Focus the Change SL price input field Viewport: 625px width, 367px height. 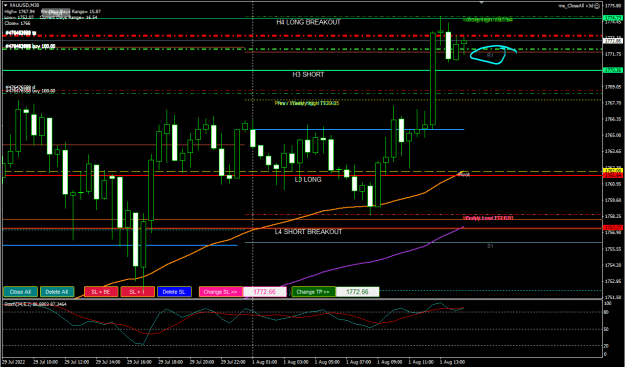[265, 292]
